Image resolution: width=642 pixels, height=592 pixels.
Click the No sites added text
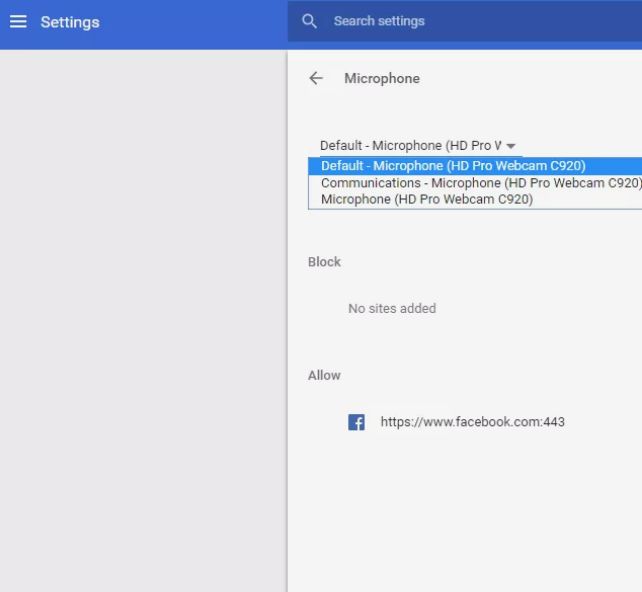(392, 308)
